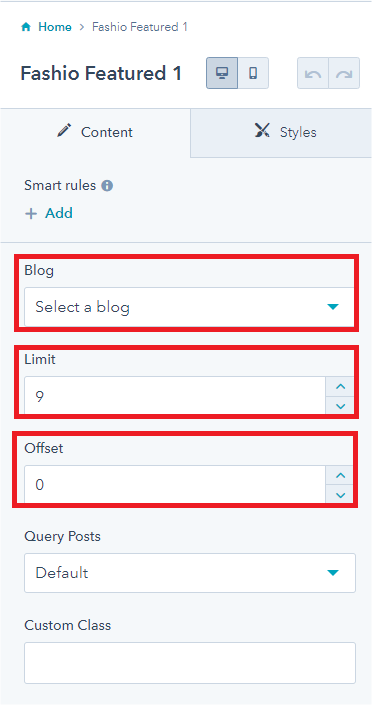Click the Smart rules info icon
The height and width of the screenshot is (705, 372).
coord(107,186)
